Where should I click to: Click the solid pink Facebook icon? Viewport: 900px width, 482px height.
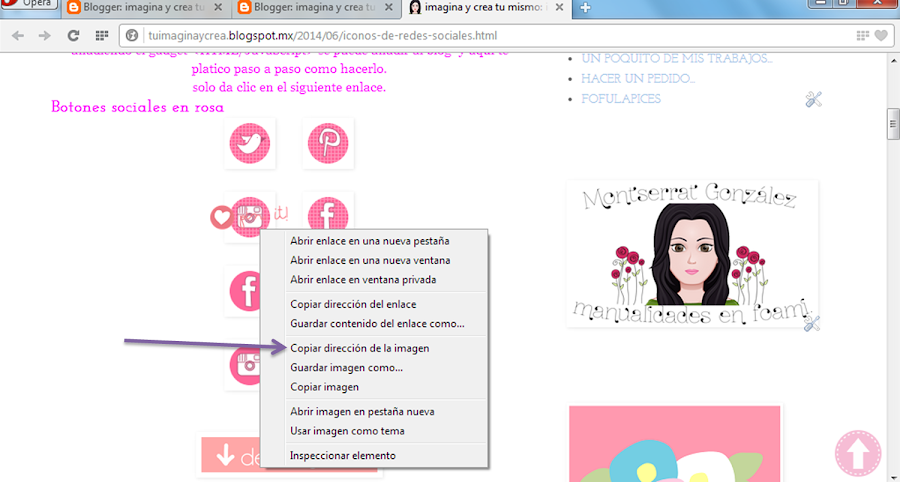[x=246, y=291]
